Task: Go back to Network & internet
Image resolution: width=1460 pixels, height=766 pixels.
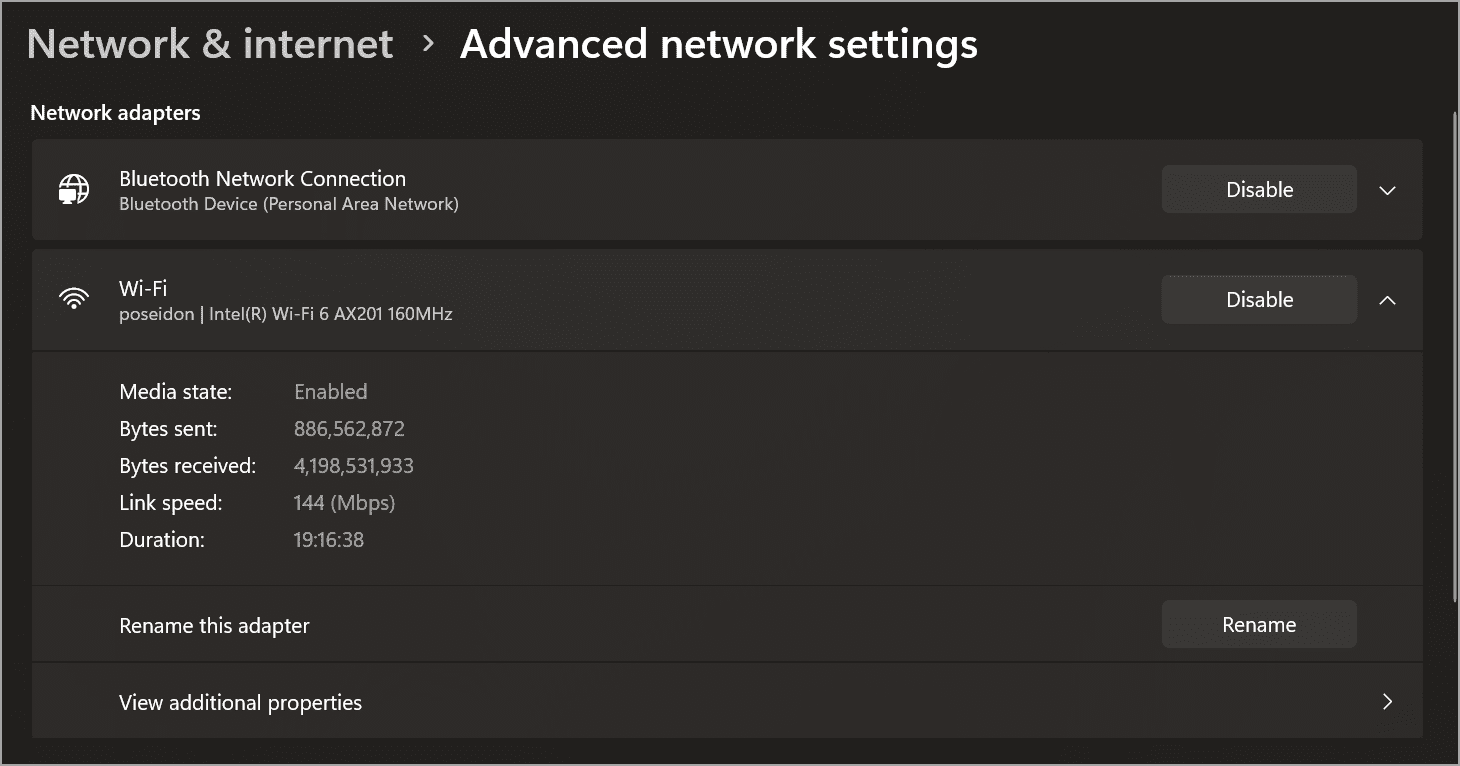Action: [210, 43]
